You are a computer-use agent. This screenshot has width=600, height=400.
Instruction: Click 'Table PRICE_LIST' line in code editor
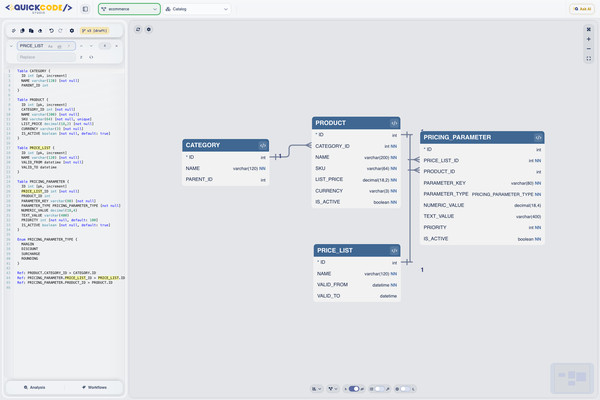pos(36,148)
